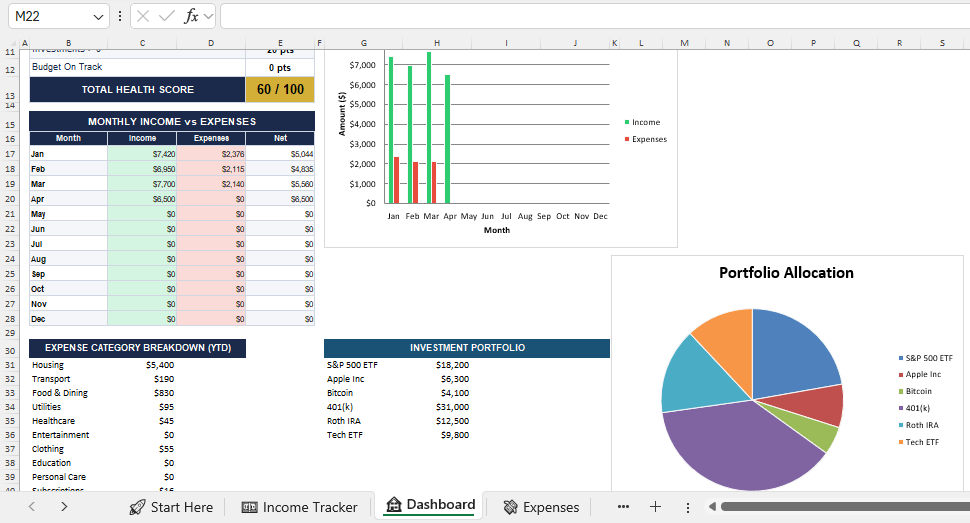Click the rocket icon on Start Here tab
Viewport: 970px width, 523px height.
coord(137,508)
